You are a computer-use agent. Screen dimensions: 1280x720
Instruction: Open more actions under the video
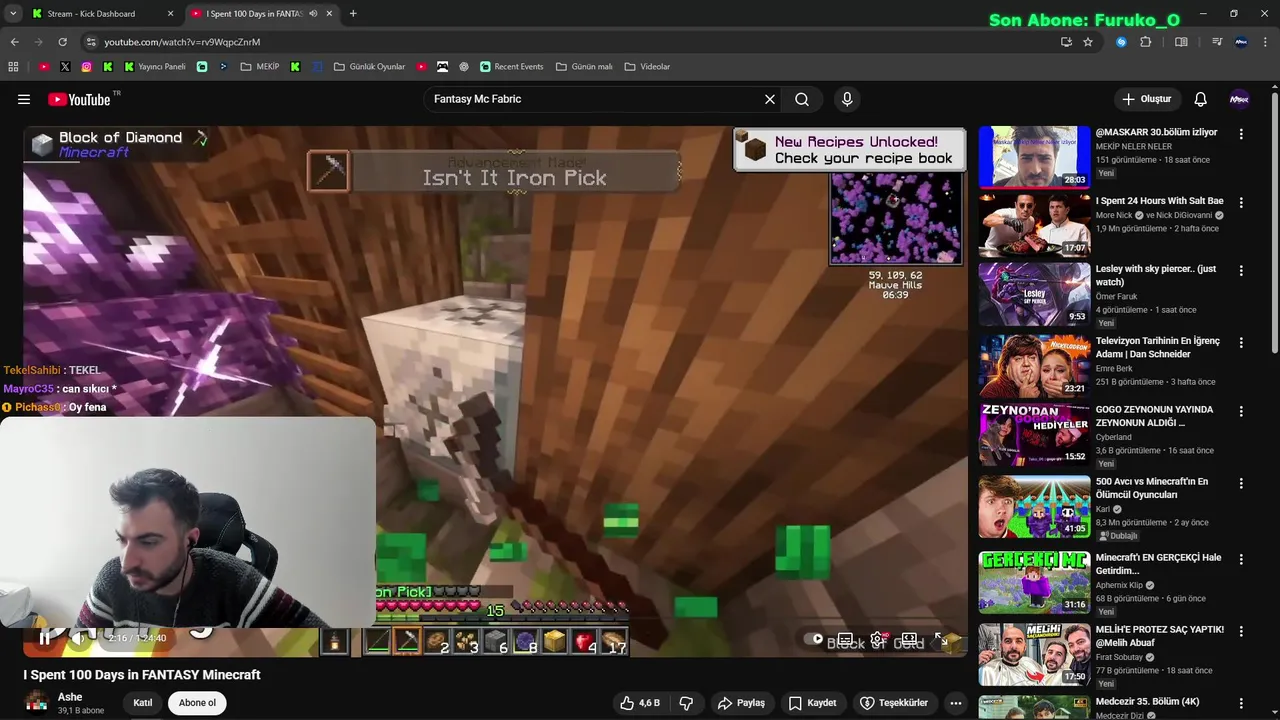pos(955,703)
